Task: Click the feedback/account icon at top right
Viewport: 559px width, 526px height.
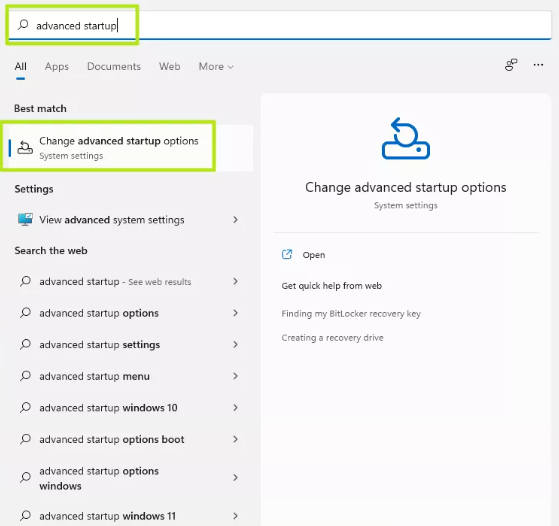Action: [511, 65]
